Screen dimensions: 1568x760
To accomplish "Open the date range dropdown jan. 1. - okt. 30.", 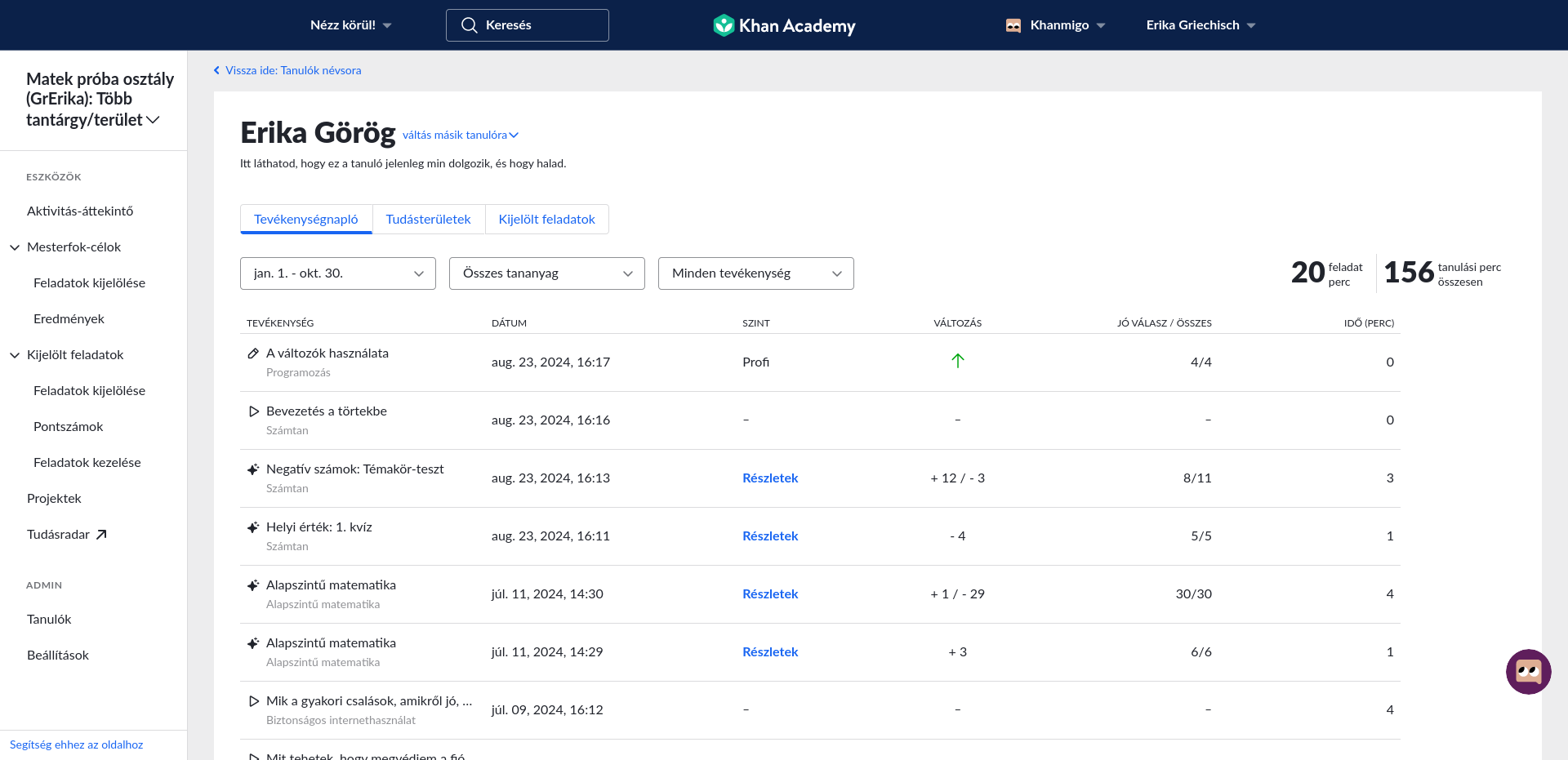I will (338, 273).
